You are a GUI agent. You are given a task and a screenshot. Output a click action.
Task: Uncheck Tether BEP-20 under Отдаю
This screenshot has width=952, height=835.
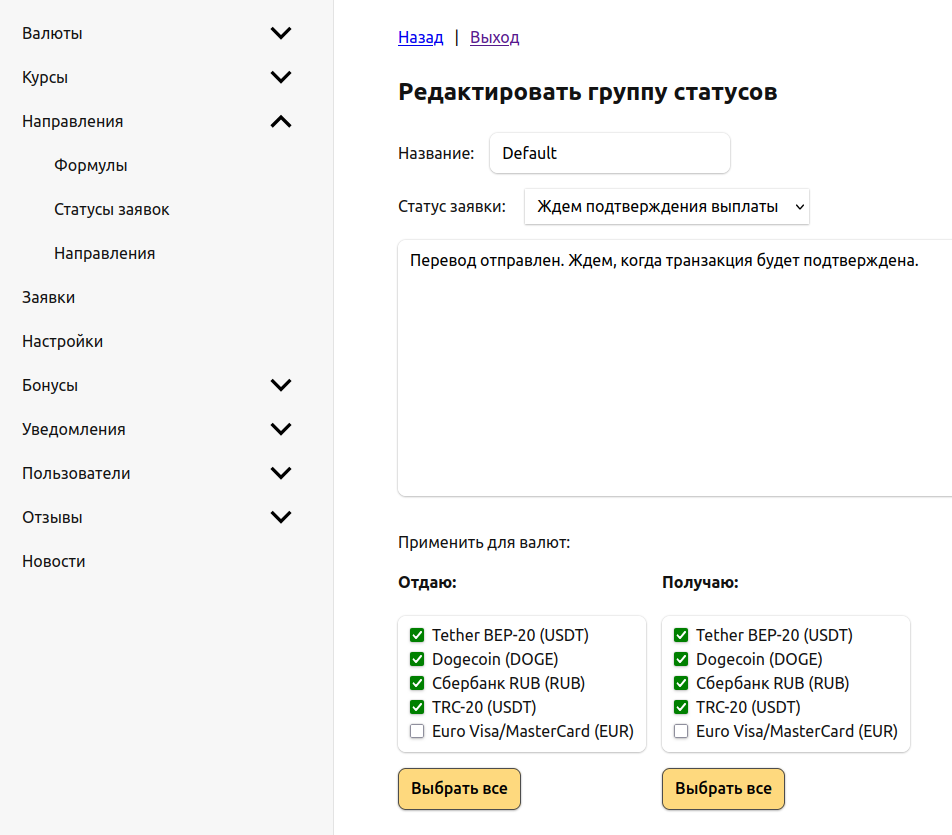tap(417, 635)
